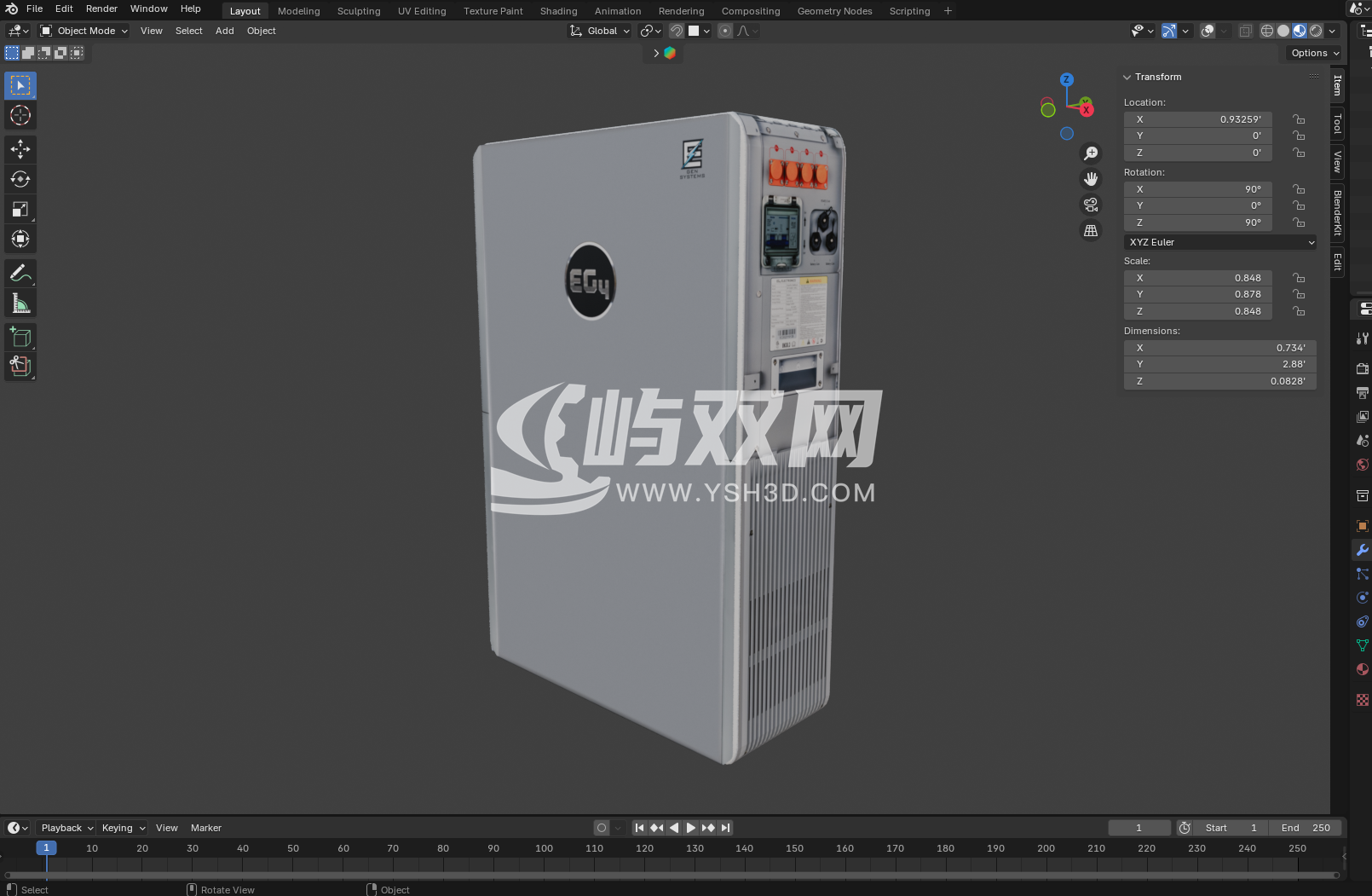The width and height of the screenshot is (1372, 896).
Task: Choose the combined Transform tool
Action: click(20, 240)
